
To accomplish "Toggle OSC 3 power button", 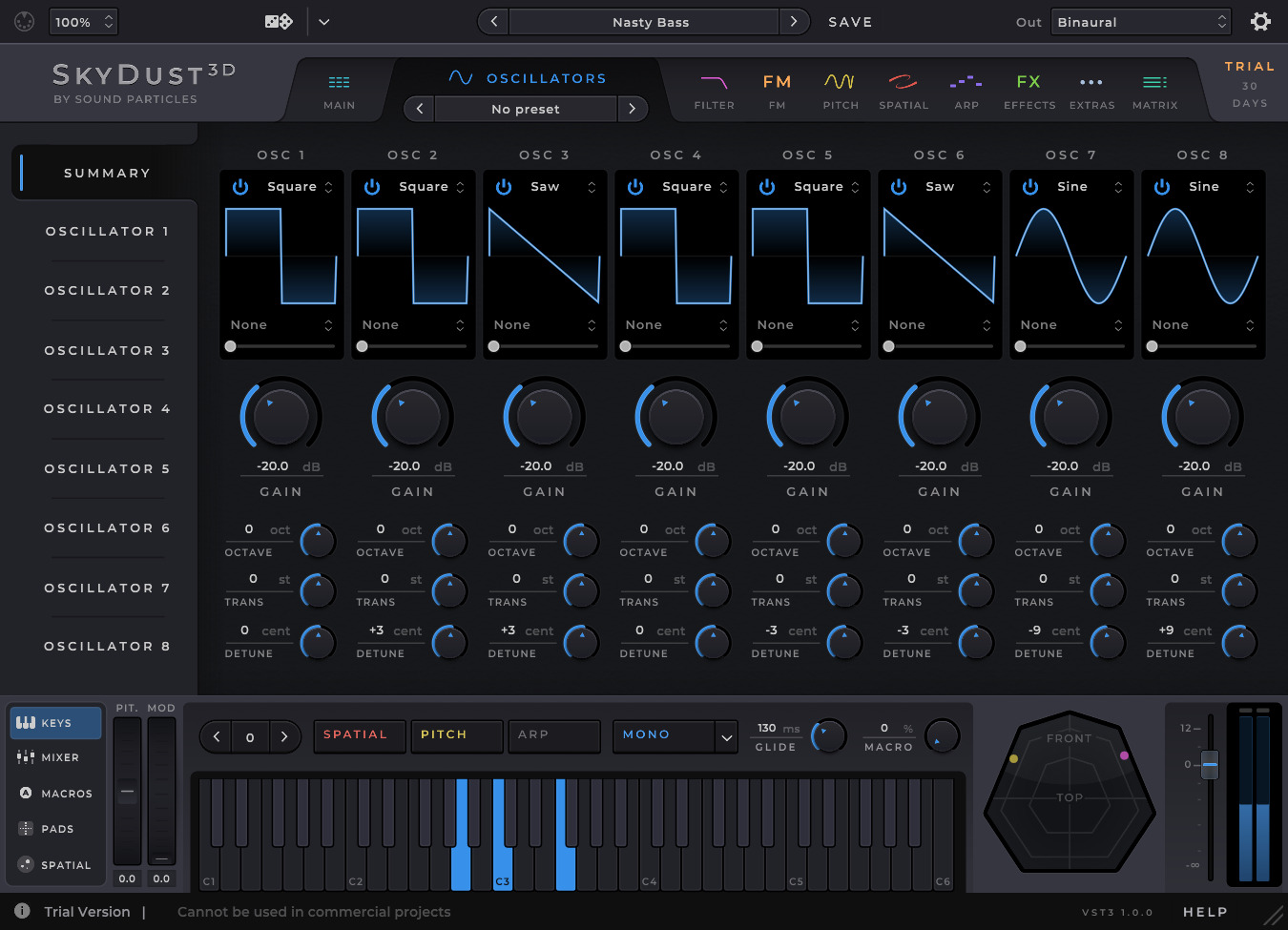I will (504, 187).
